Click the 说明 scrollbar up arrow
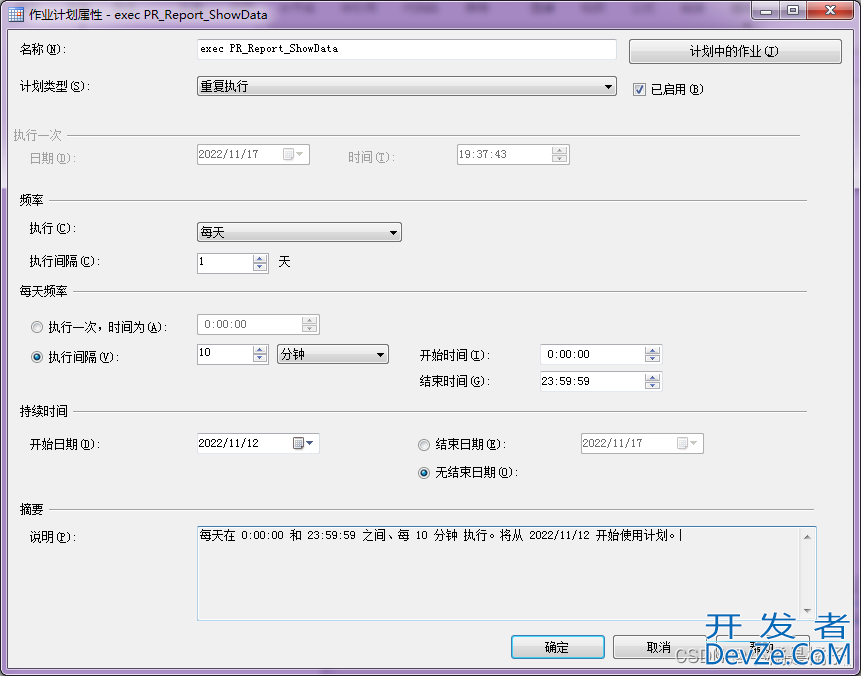 pos(807,537)
